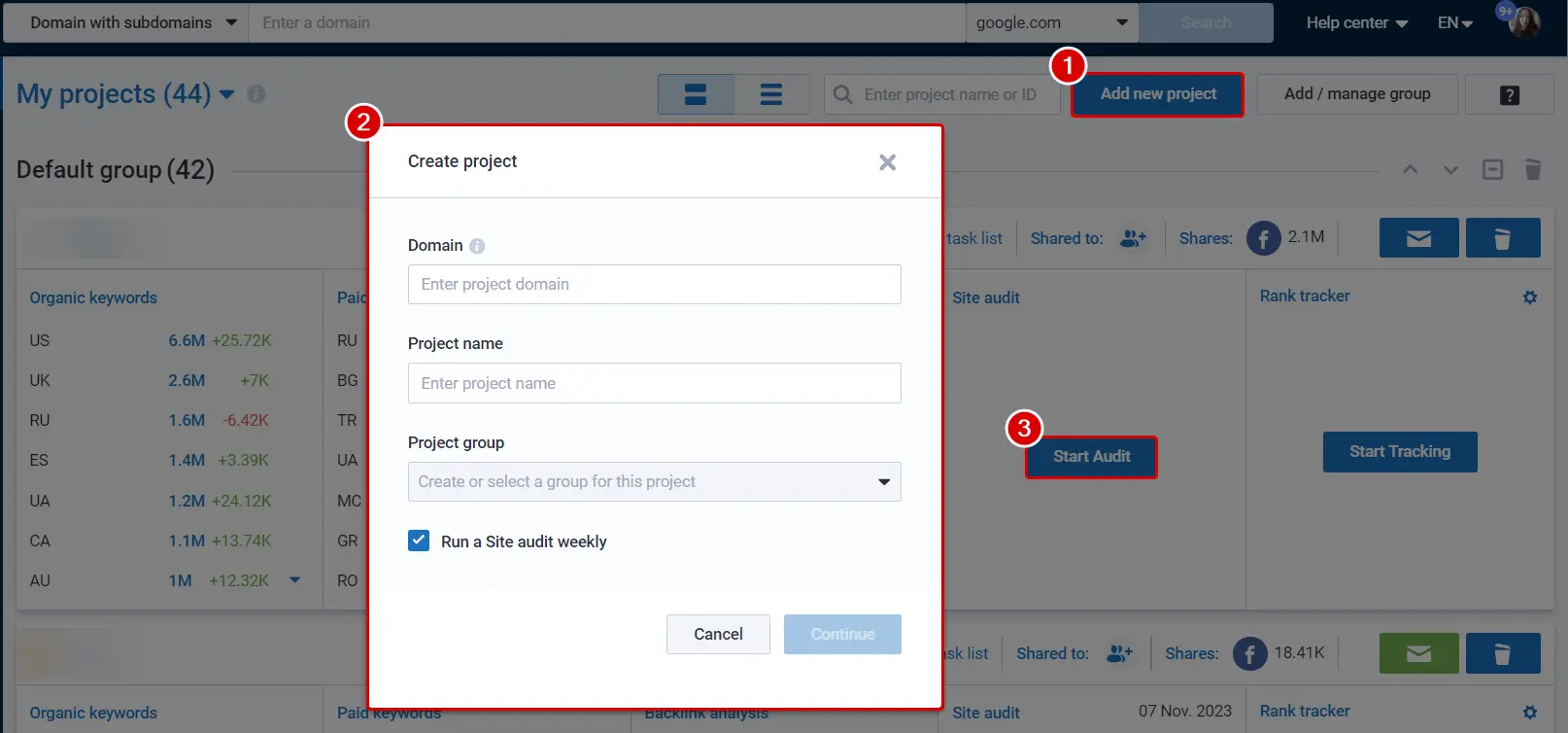
Task: Click trash button in second project
Action: [1503, 653]
